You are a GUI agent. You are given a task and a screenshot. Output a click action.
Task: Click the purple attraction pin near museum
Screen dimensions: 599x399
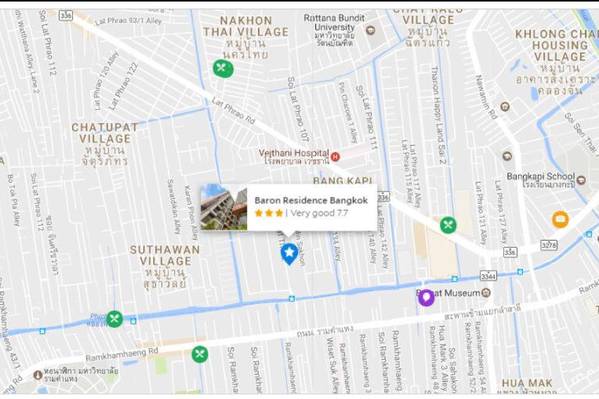coord(426,298)
